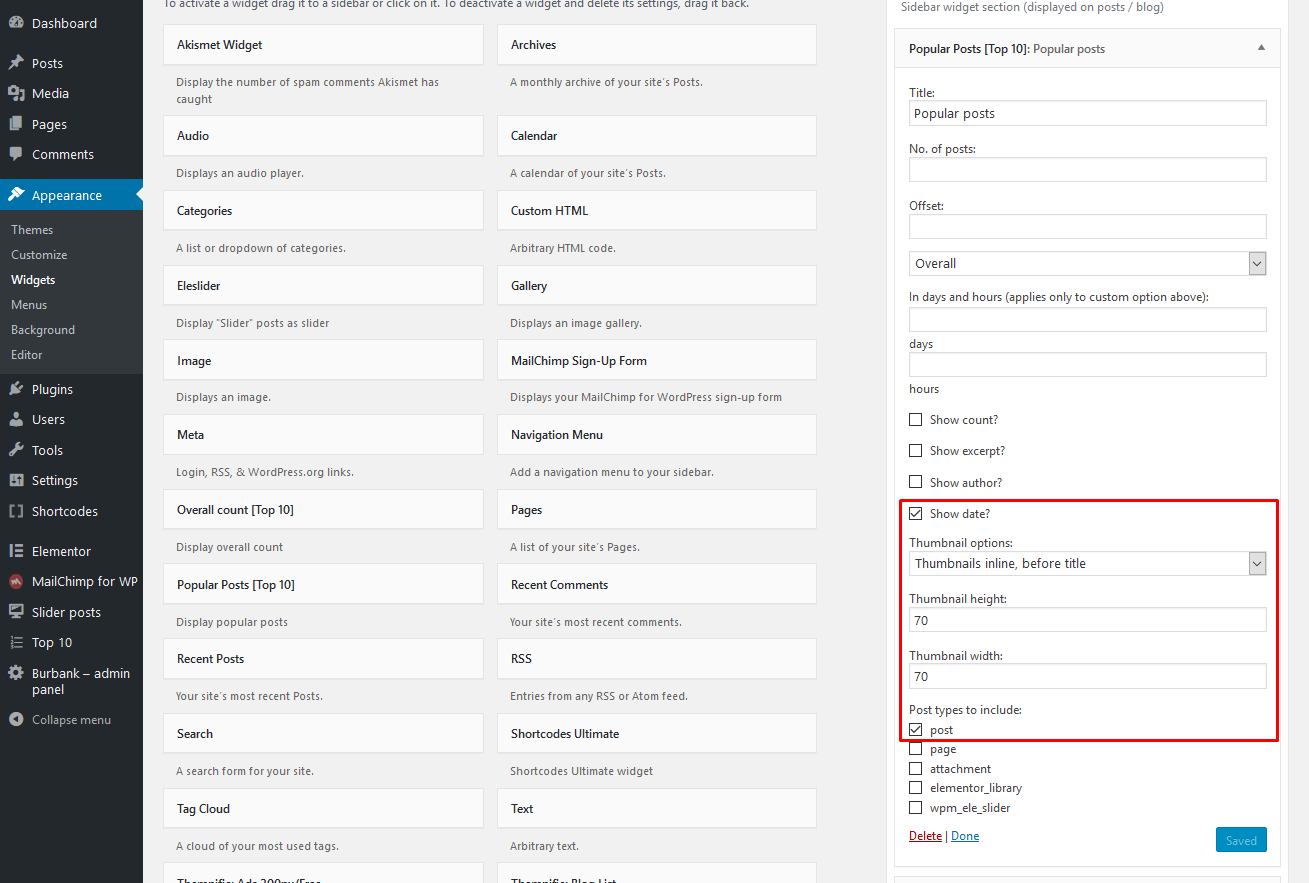Enable the Show count checkbox

916,420
